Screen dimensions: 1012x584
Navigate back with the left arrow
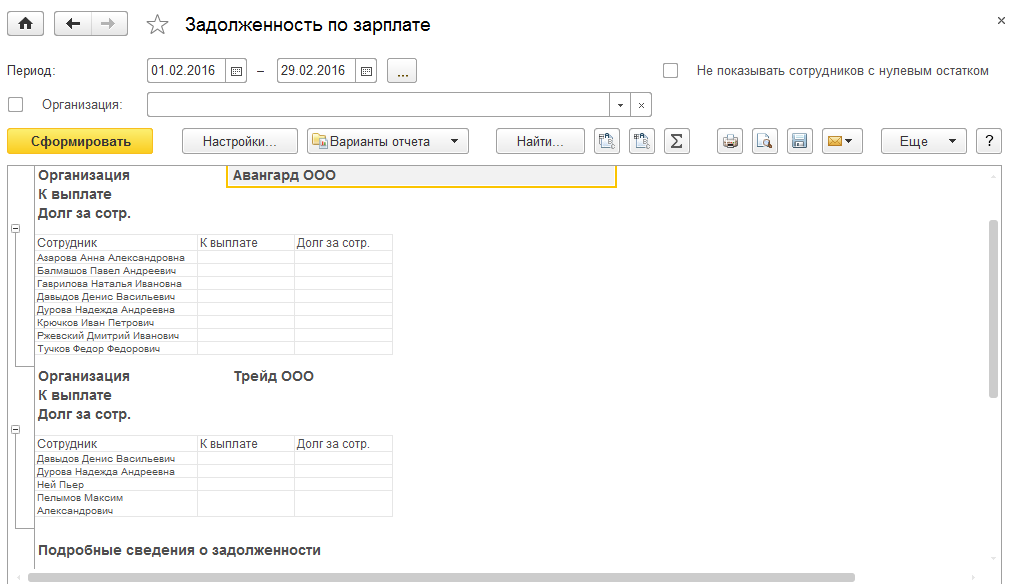click(73, 24)
